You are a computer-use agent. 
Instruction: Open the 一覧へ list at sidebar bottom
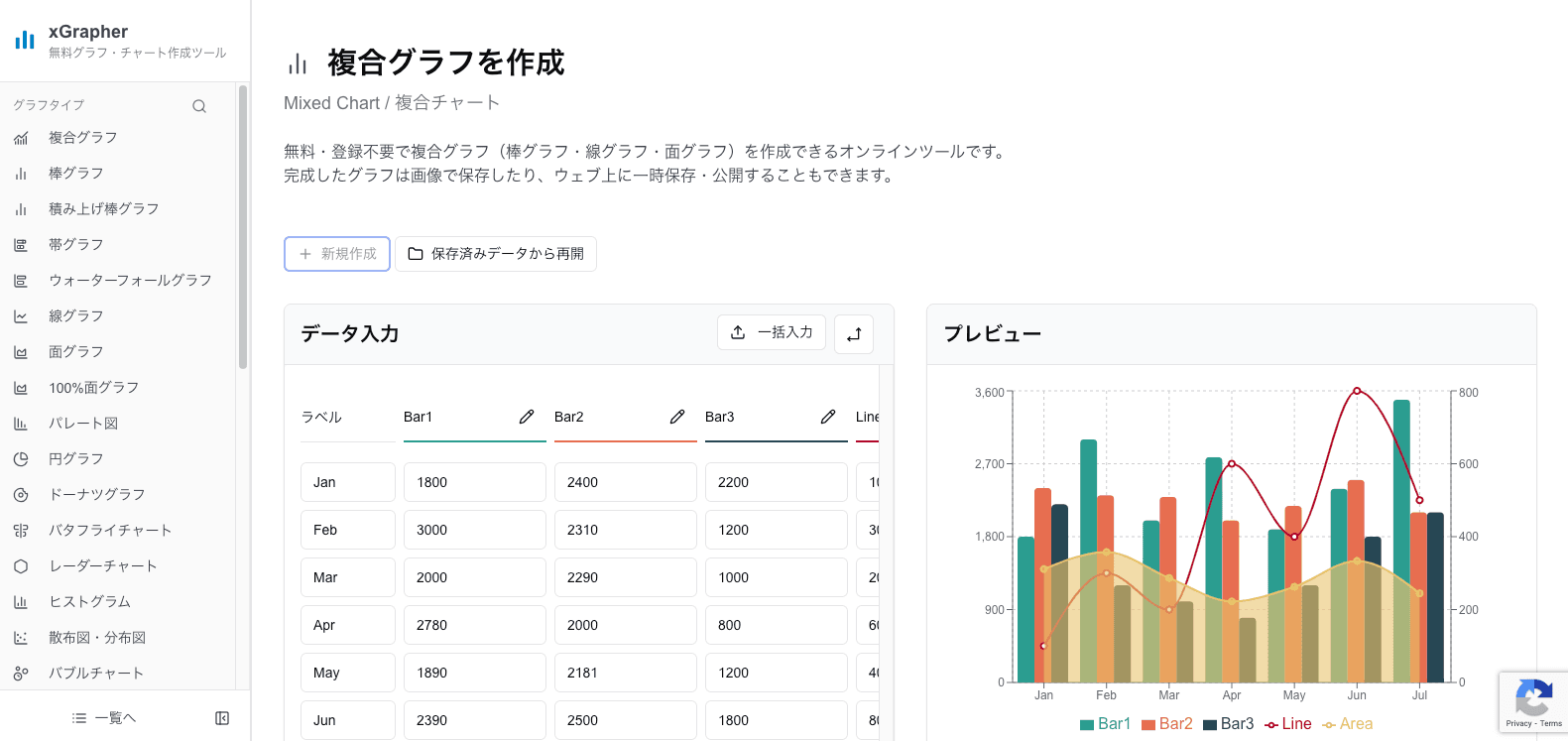[x=104, y=718]
